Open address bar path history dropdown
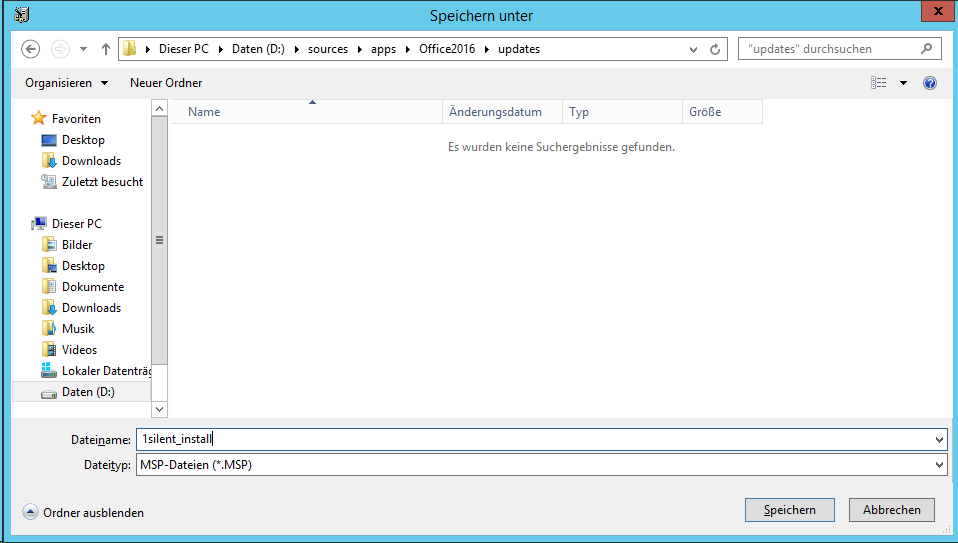The width and height of the screenshot is (958, 543). pos(694,49)
